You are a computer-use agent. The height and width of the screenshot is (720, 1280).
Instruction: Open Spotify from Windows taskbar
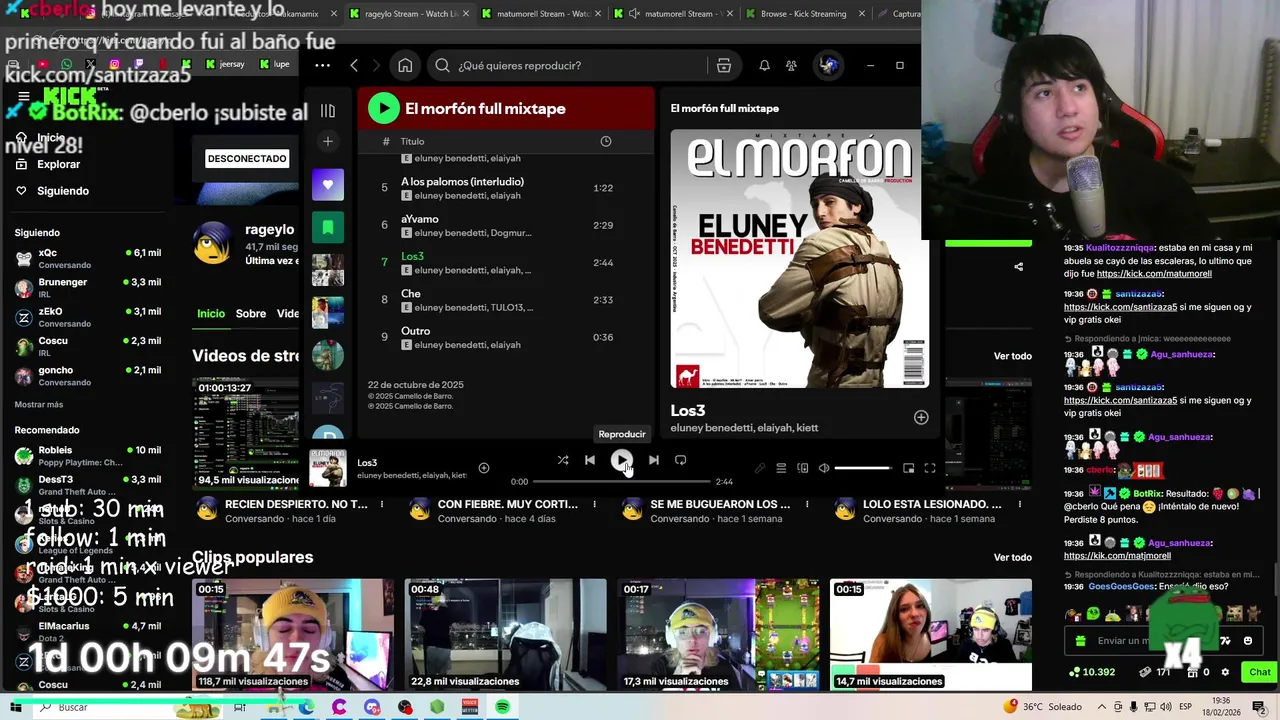(502, 707)
